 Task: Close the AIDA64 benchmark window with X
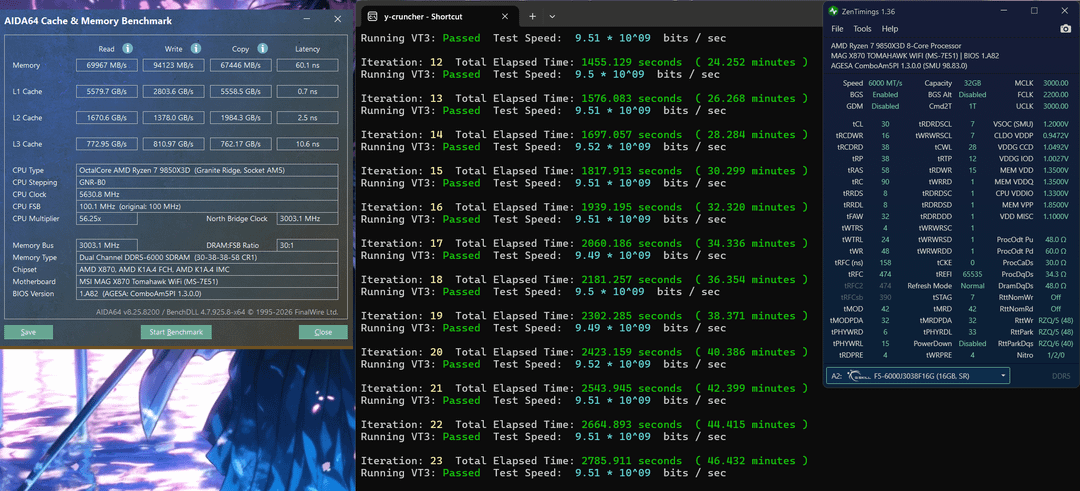click(x=338, y=21)
